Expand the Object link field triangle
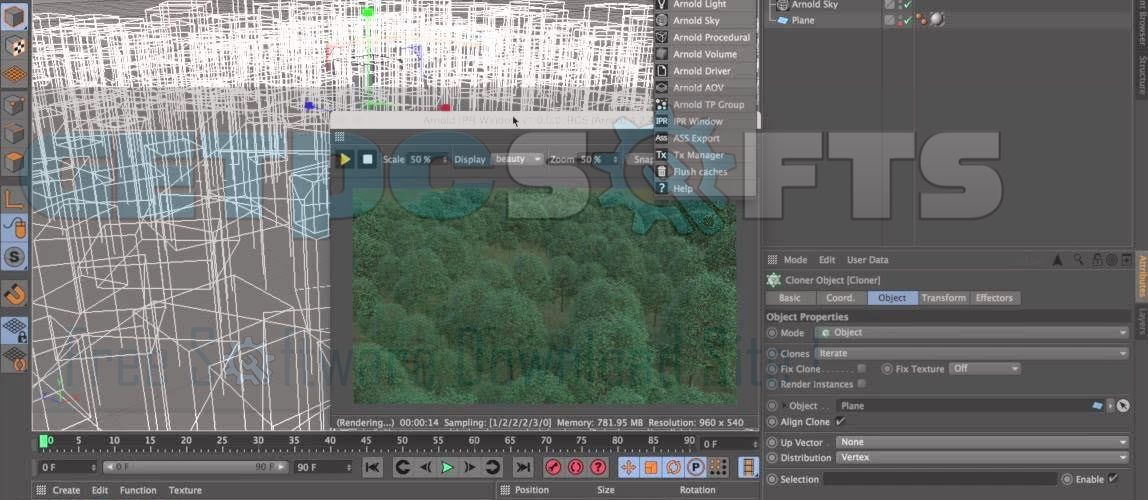This screenshot has width=1148, height=500. pos(785,406)
